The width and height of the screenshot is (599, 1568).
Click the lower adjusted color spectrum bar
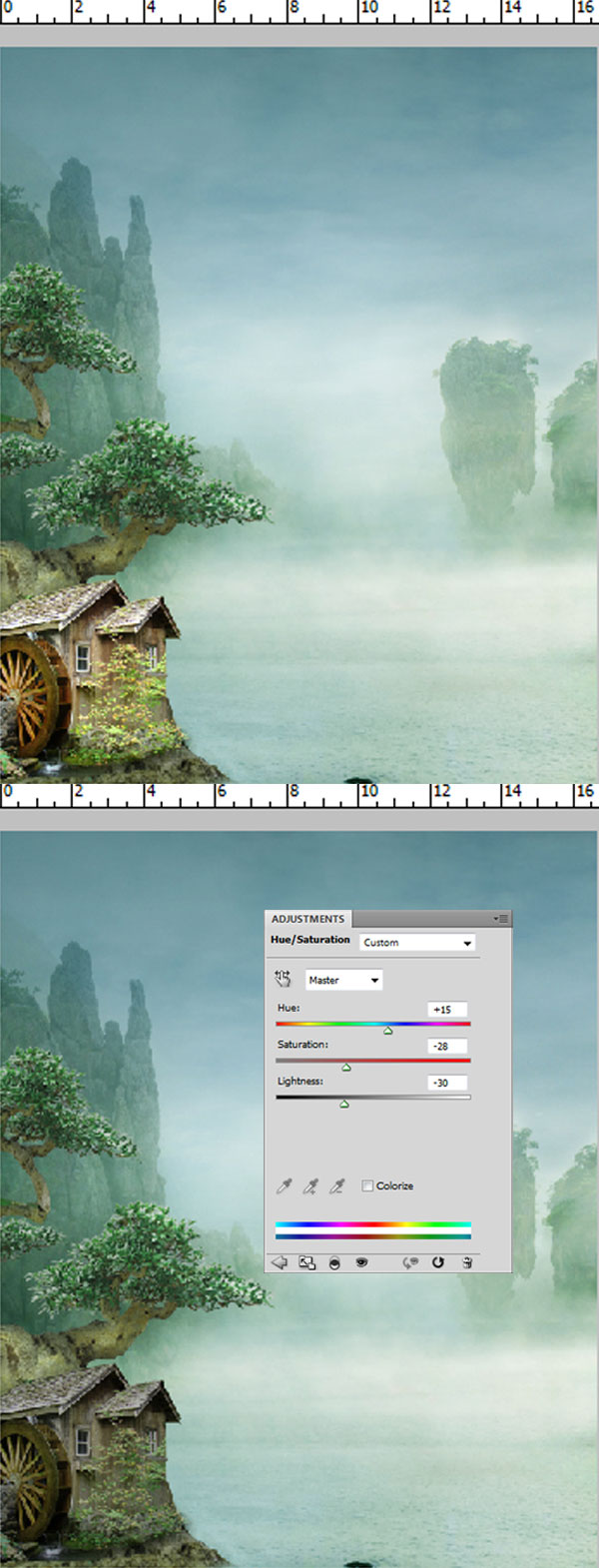pyautogui.click(x=373, y=1236)
